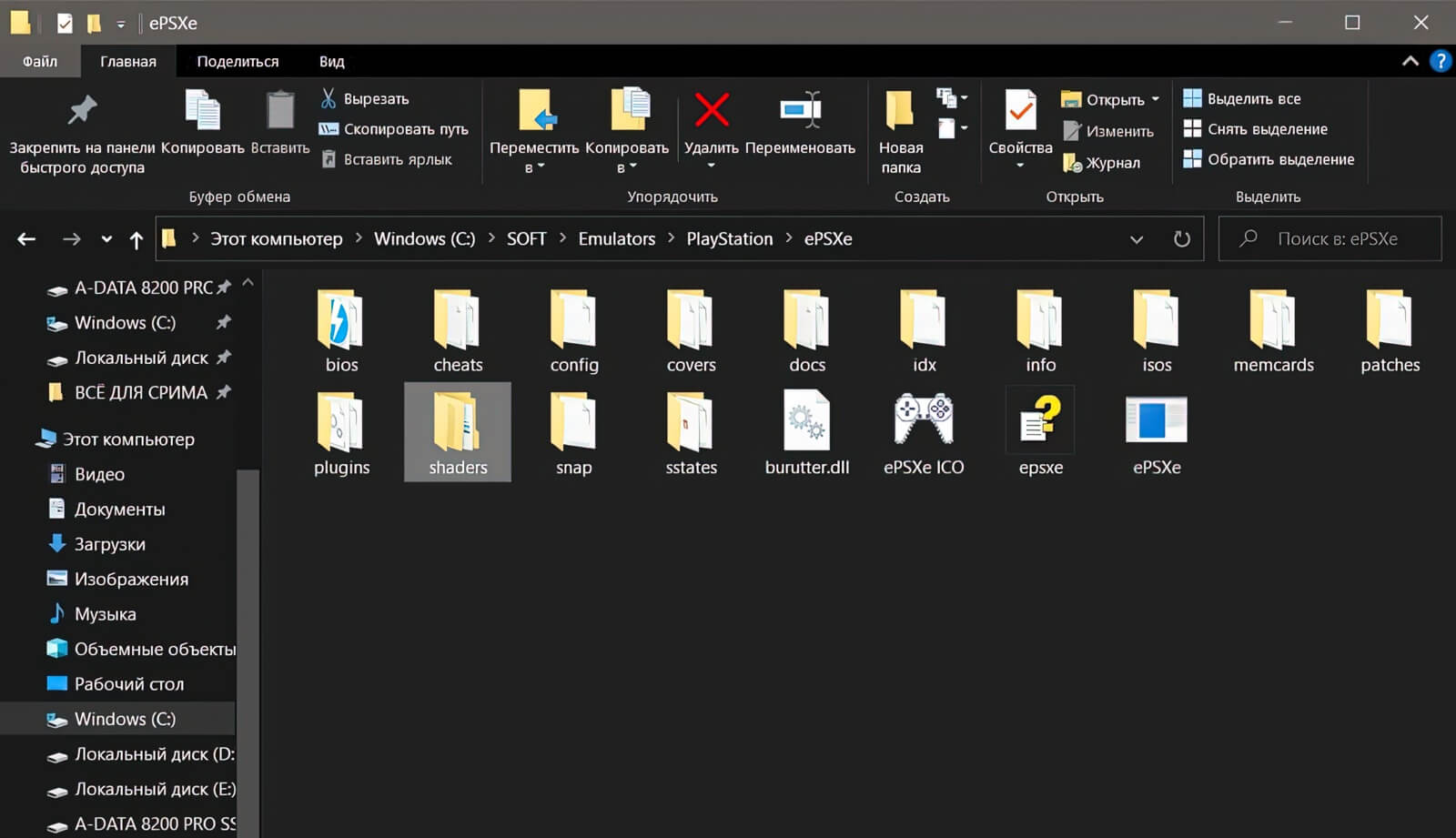The image size is (1456, 838).
Task: Go up one level with Up arrow
Action: coord(136,239)
